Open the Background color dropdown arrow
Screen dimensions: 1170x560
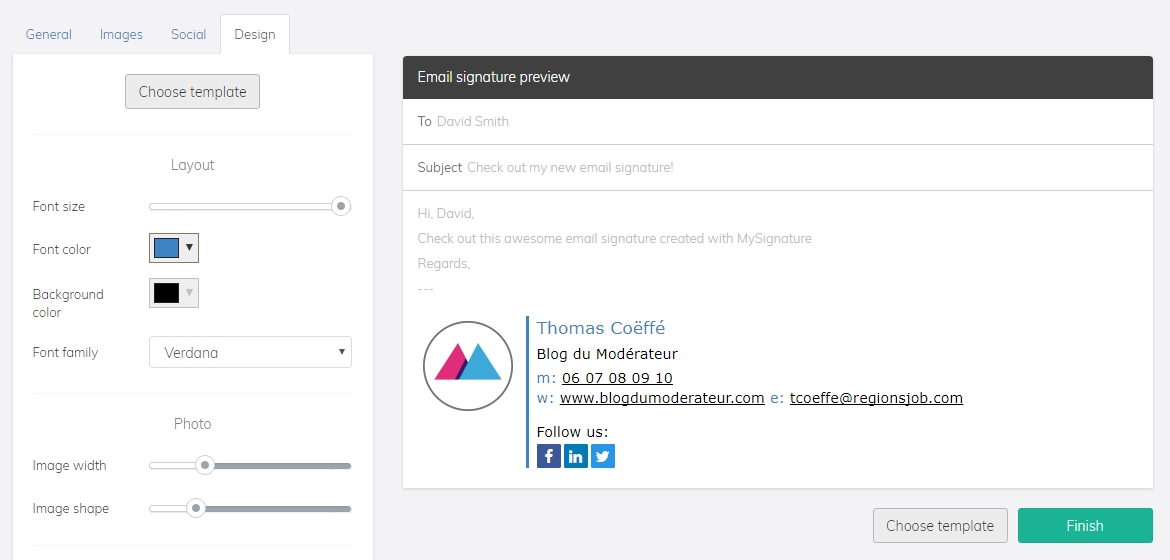(x=190, y=292)
